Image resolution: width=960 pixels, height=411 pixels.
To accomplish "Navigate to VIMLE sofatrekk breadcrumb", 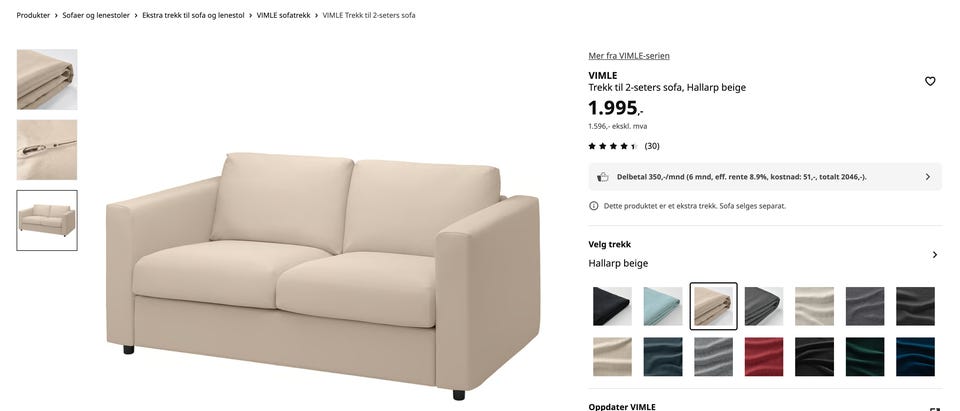I will coord(283,15).
